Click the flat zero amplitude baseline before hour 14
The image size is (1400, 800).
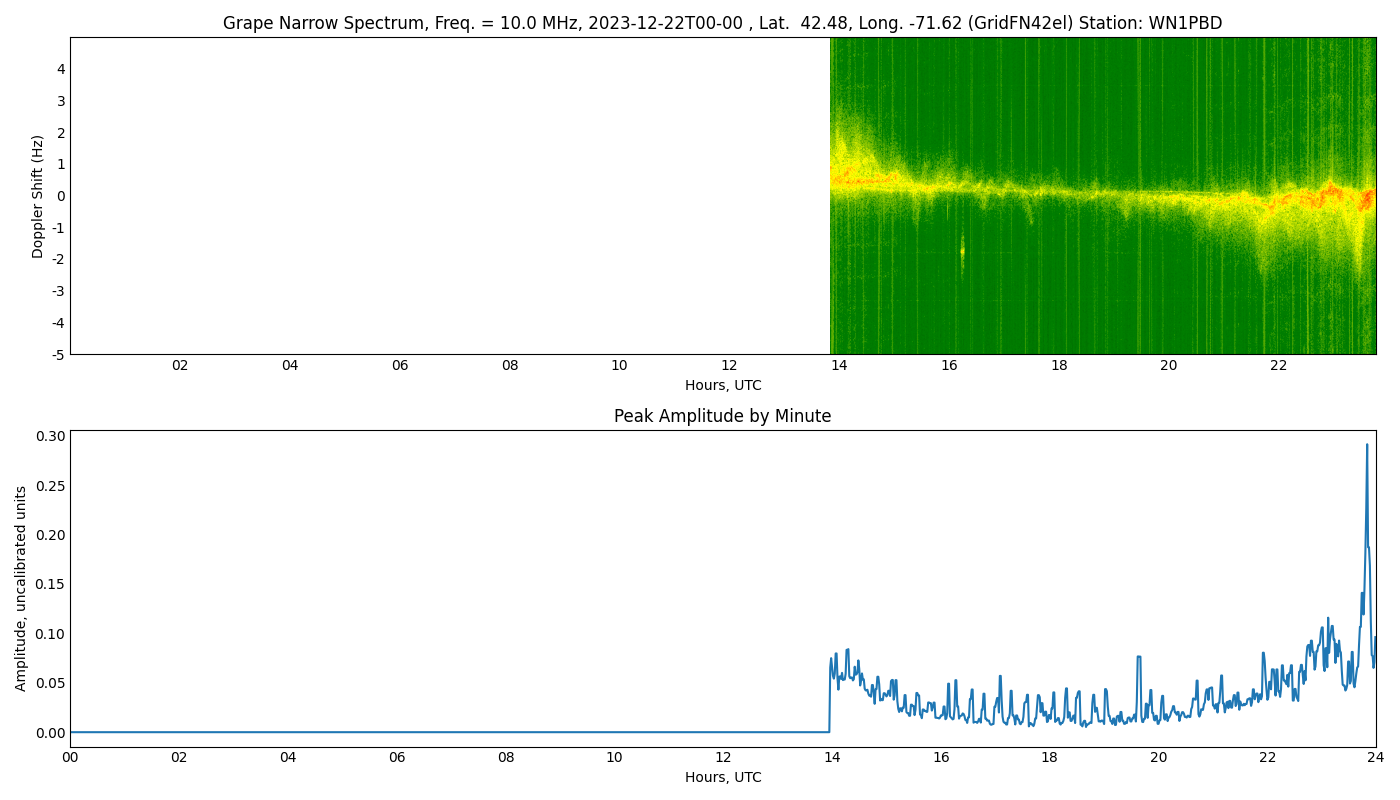click(450, 732)
